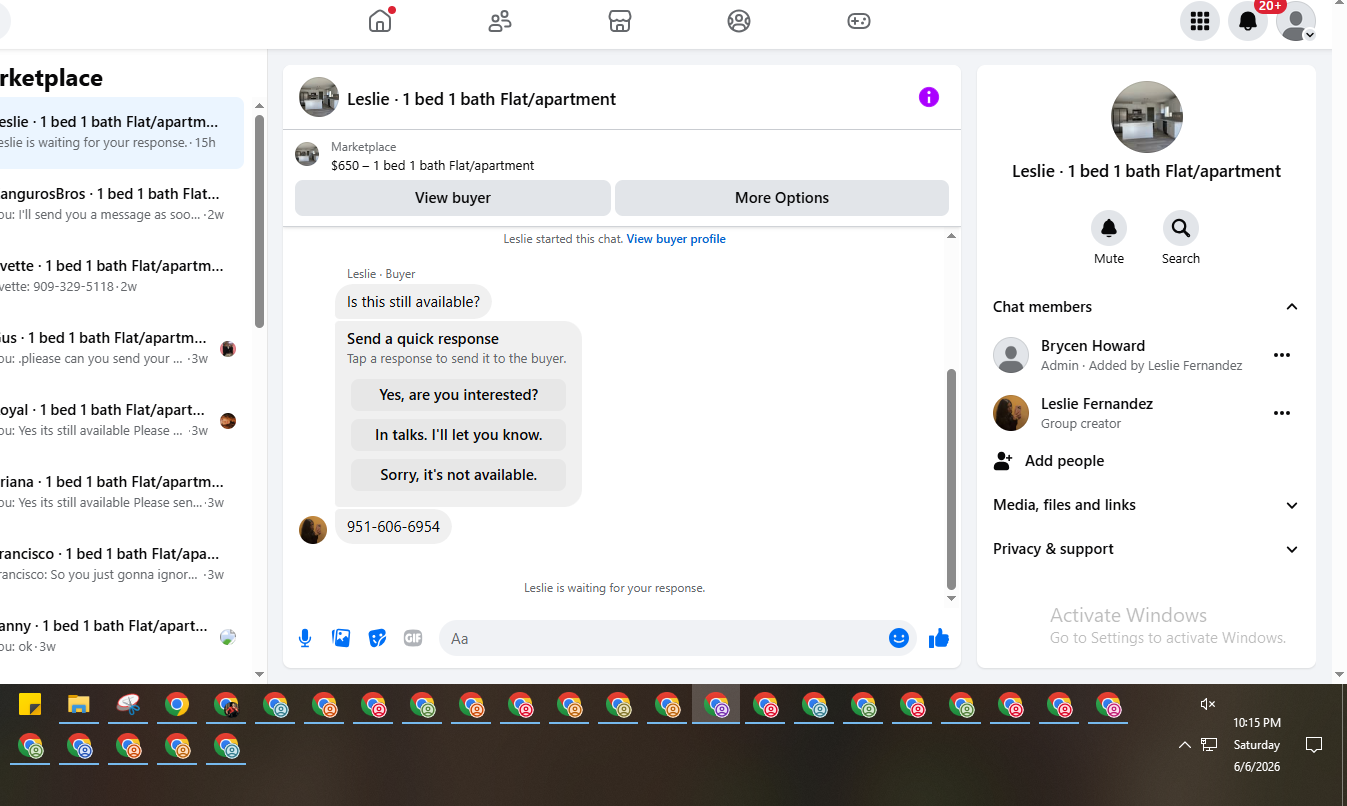Open the conversation starting "Yes its still available Please ..." with avatar

(122, 420)
